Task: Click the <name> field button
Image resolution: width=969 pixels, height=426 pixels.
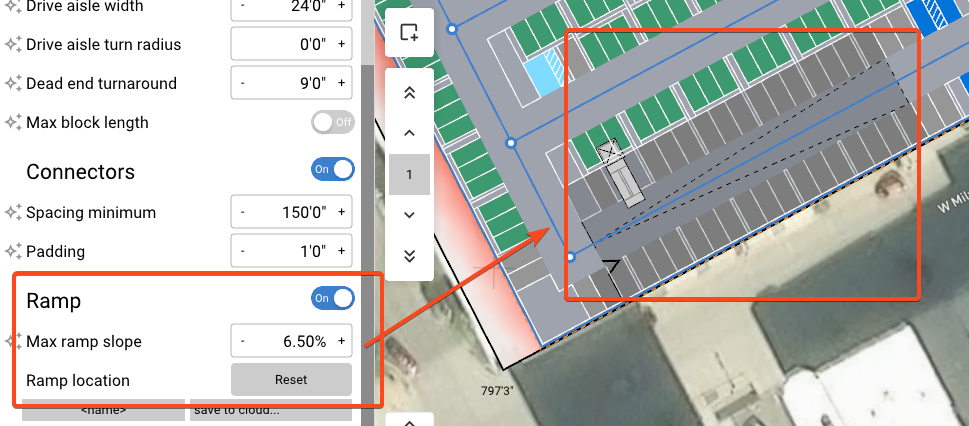Action: click(x=103, y=410)
